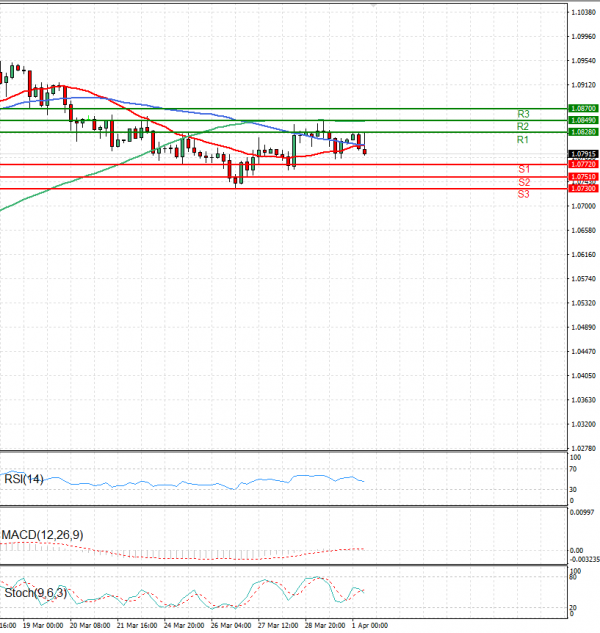
Task: Click the 1.09960 price axis value
Action: pyautogui.click(x=584, y=37)
